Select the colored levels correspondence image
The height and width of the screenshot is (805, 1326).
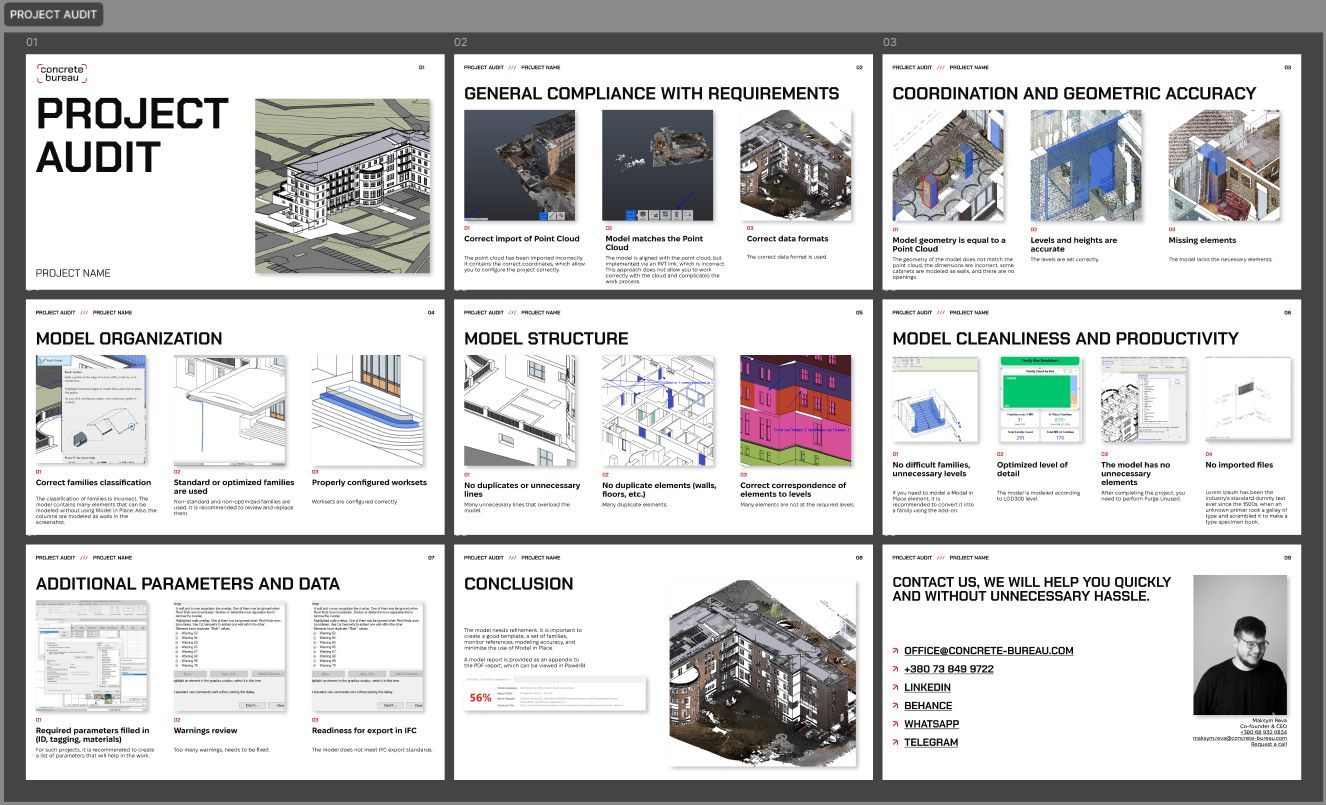(x=795, y=410)
